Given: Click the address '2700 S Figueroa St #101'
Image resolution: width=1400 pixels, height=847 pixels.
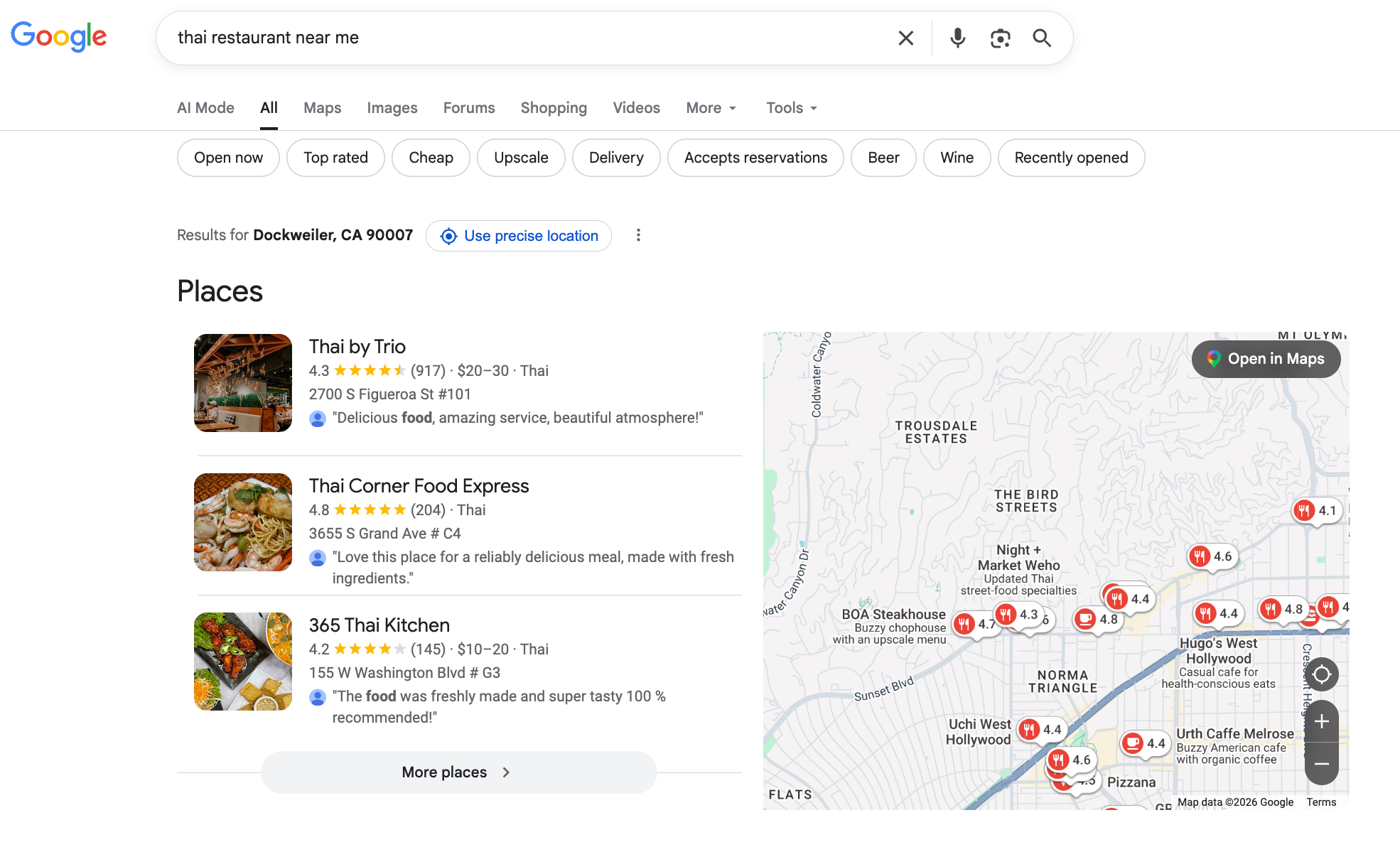Looking at the screenshot, I should pyautogui.click(x=389, y=394).
